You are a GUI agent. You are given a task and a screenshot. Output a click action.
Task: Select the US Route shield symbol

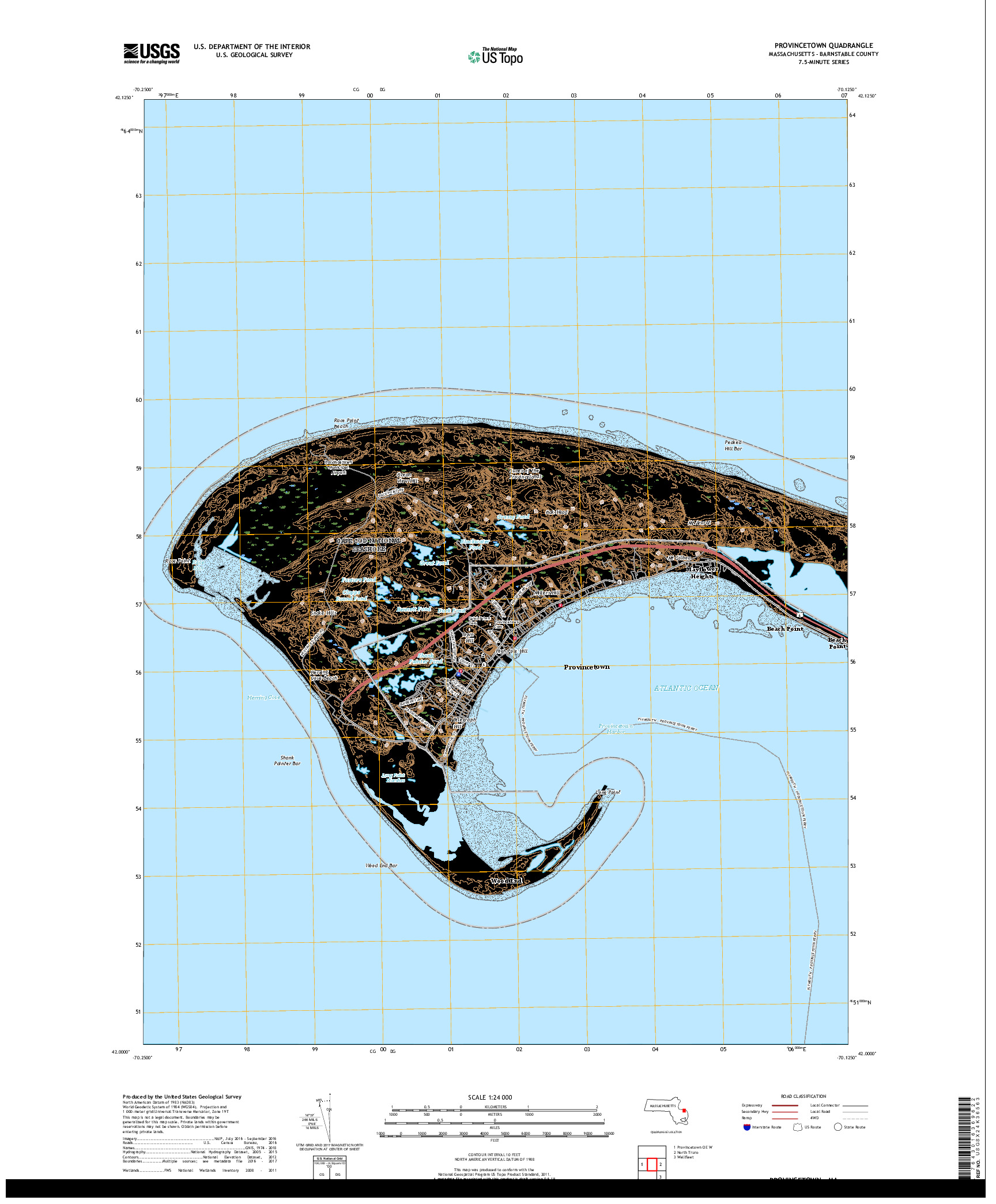point(798,1127)
